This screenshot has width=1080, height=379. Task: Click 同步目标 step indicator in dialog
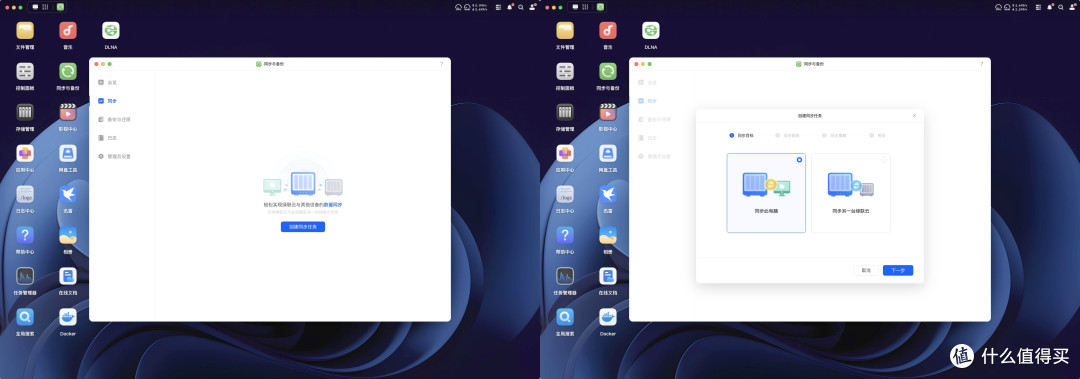[x=742, y=136]
